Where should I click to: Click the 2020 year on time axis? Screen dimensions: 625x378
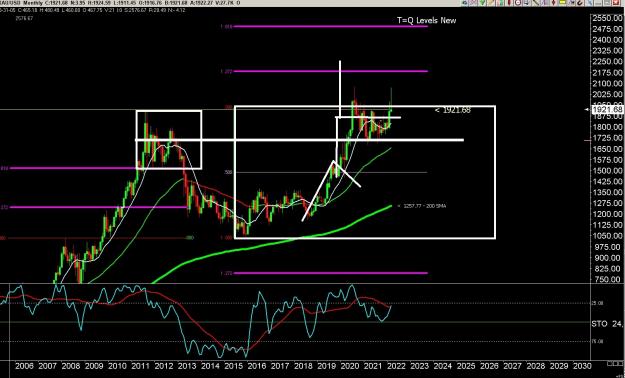click(x=350, y=366)
